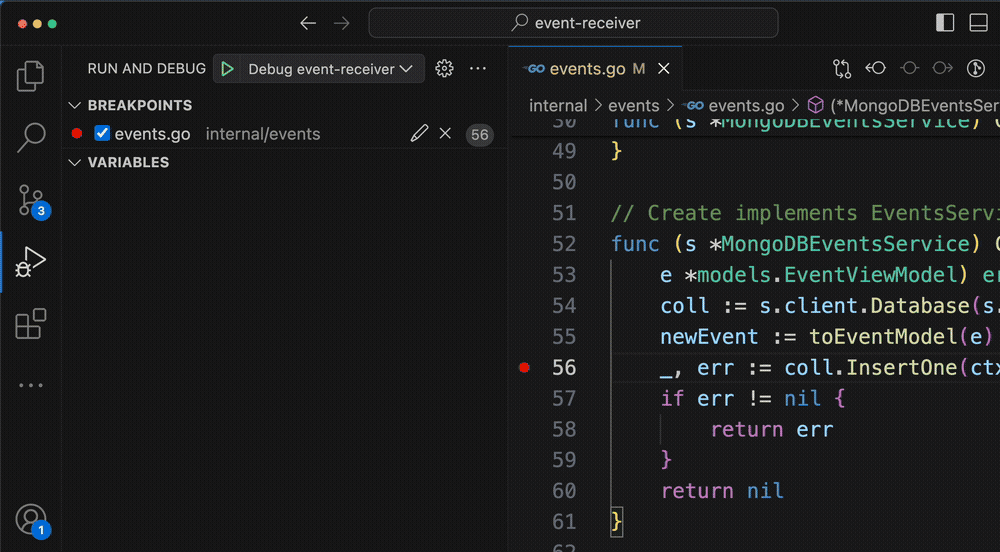
Task: Click 'return nil' on line 60
Action: pos(722,491)
